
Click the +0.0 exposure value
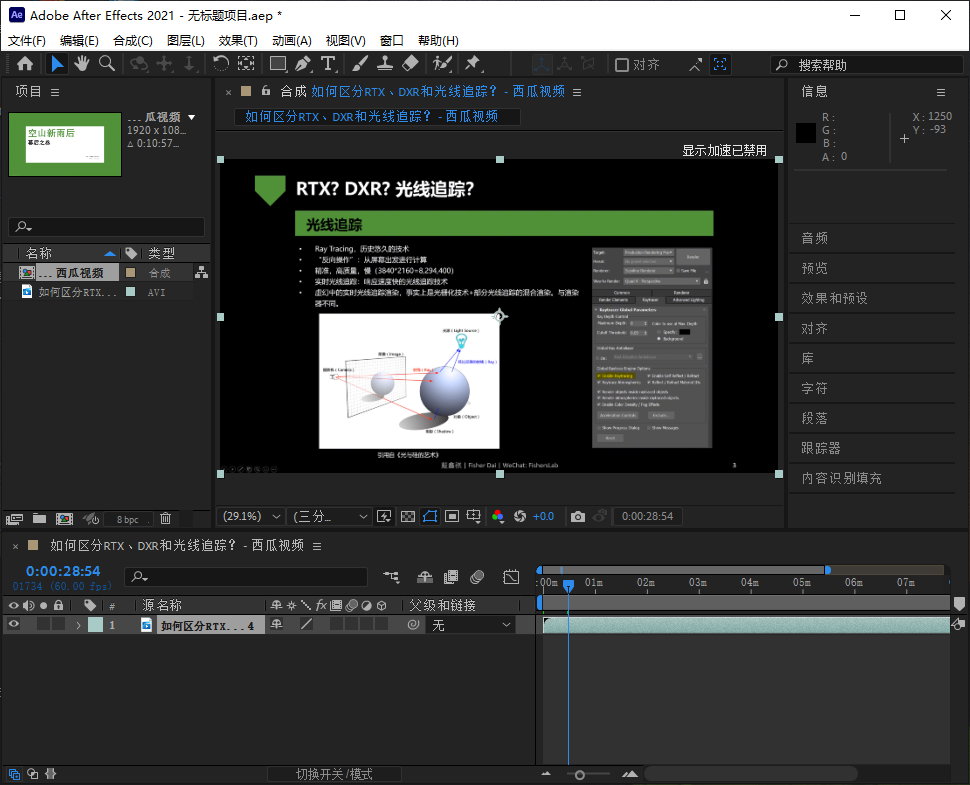point(543,517)
